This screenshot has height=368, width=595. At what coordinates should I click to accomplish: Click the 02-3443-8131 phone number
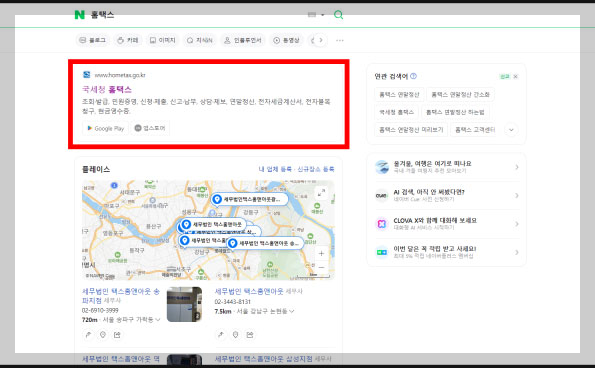(x=233, y=302)
